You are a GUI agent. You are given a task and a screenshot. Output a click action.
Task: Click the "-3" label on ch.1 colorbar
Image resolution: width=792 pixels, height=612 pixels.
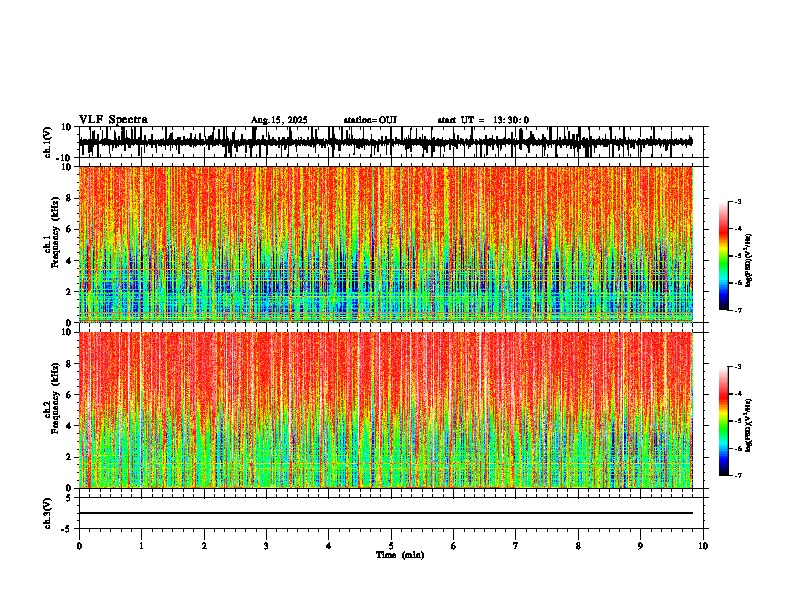738,201
